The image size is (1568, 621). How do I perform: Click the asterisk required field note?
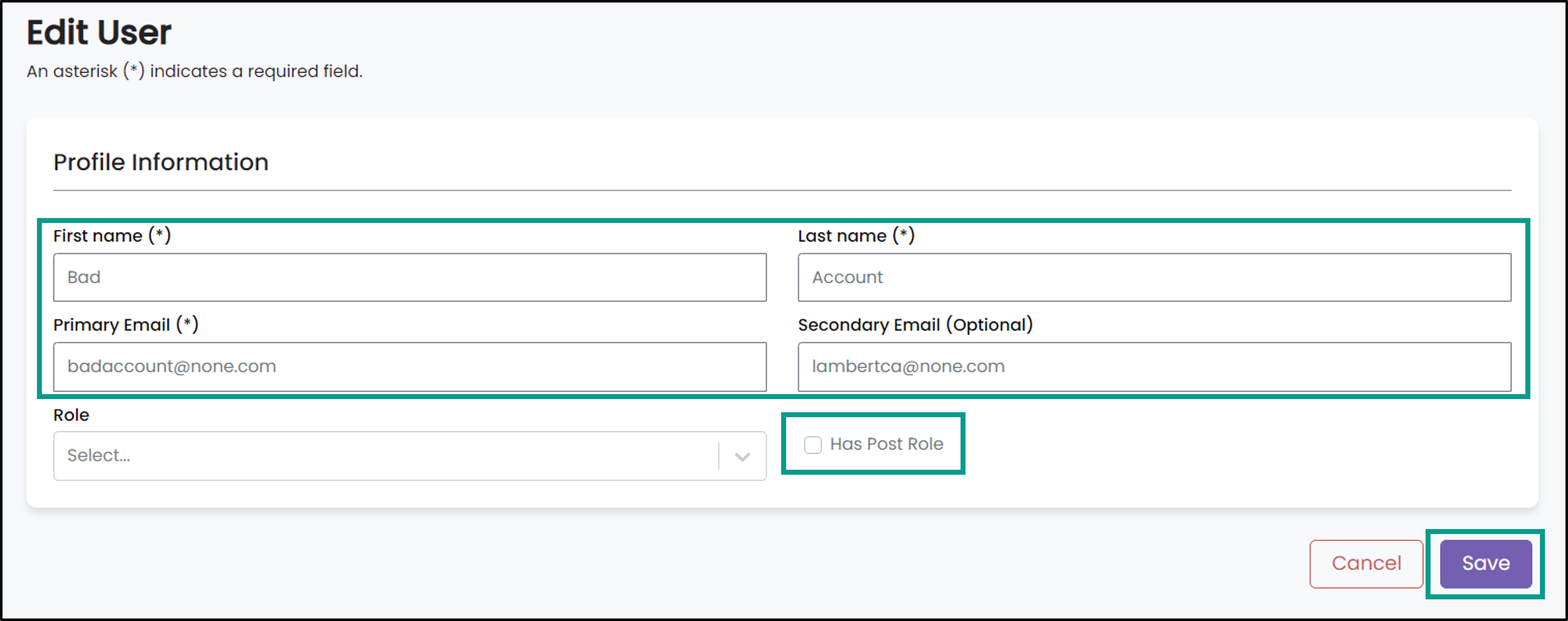coord(194,71)
